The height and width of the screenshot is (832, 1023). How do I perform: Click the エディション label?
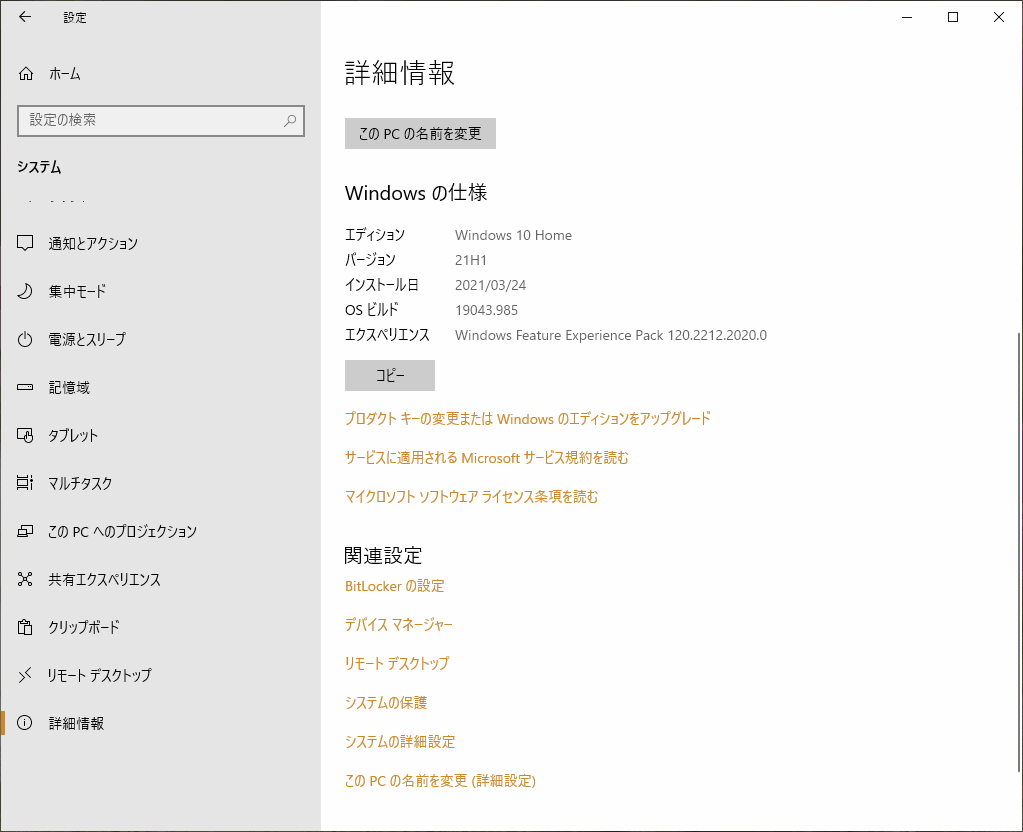click(x=374, y=235)
